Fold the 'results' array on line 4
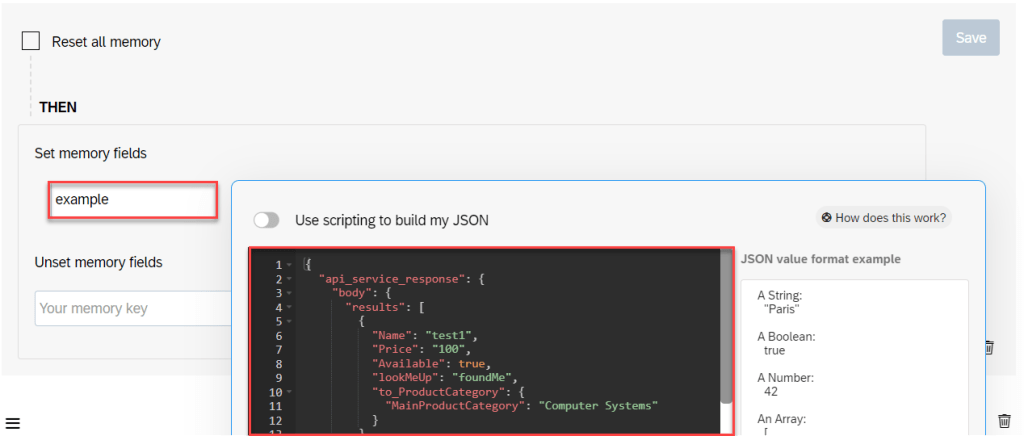The width and height of the screenshot is (1024, 436). pos(289,308)
